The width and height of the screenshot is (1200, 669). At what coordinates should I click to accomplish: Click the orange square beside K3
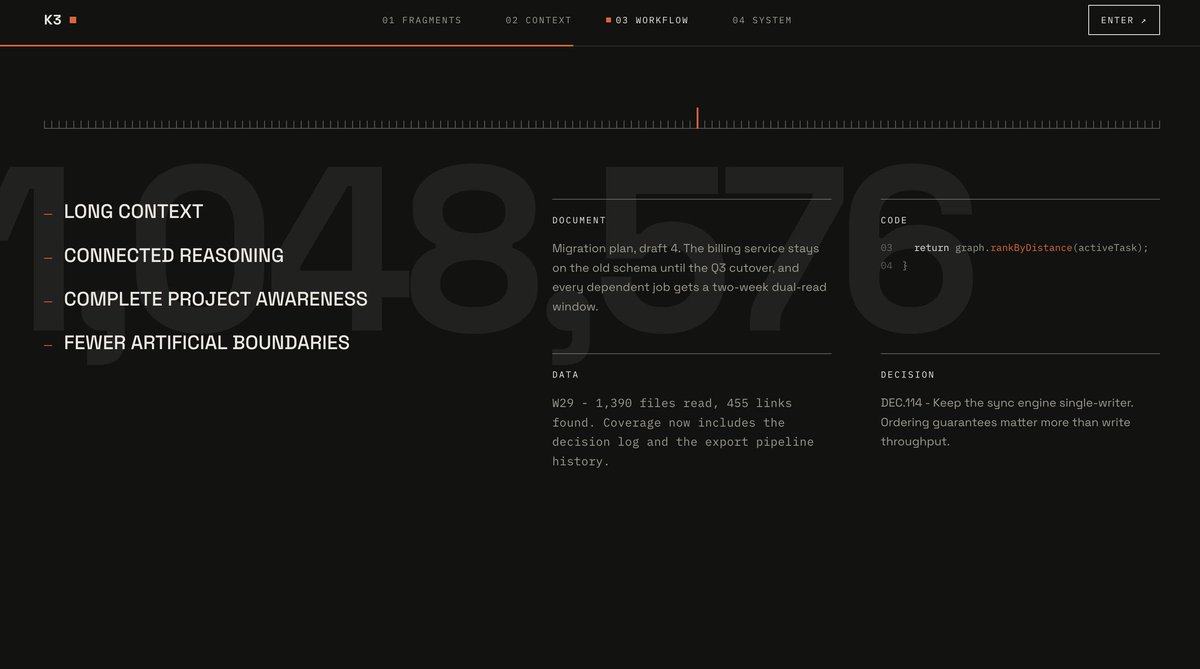click(x=73, y=20)
